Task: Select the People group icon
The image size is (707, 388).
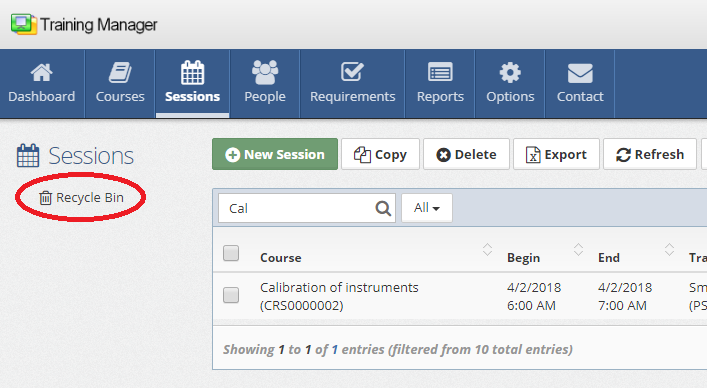Action: tap(265, 72)
